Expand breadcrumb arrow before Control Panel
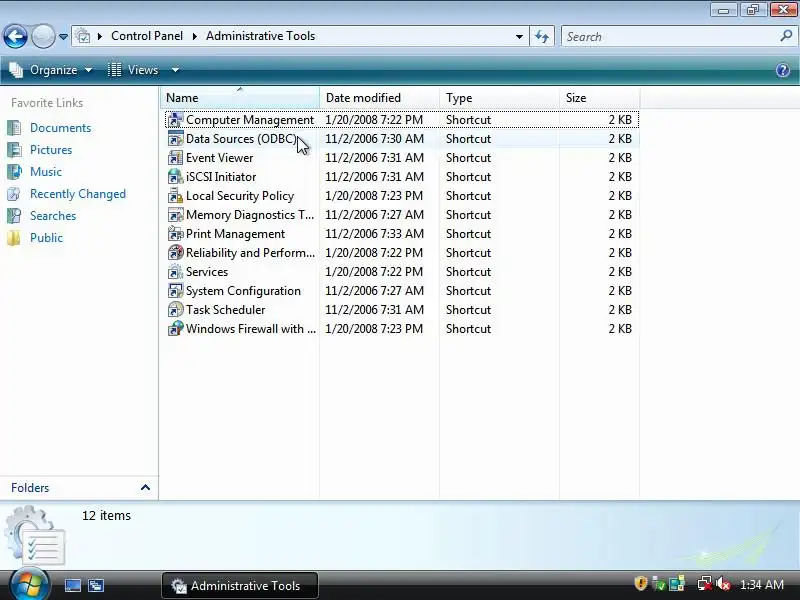 click(100, 36)
